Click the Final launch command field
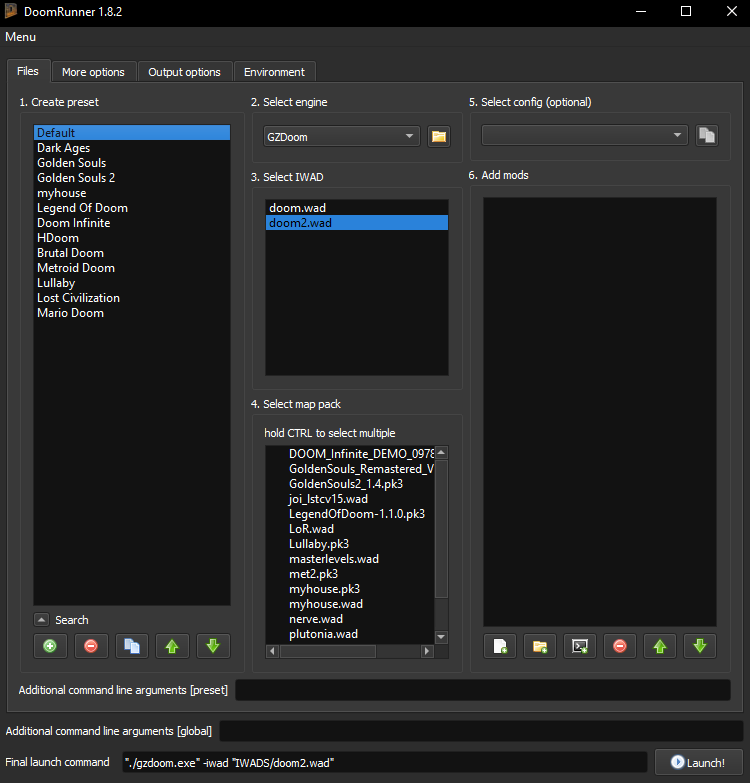Image resolution: width=750 pixels, height=783 pixels. coord(385,762)
